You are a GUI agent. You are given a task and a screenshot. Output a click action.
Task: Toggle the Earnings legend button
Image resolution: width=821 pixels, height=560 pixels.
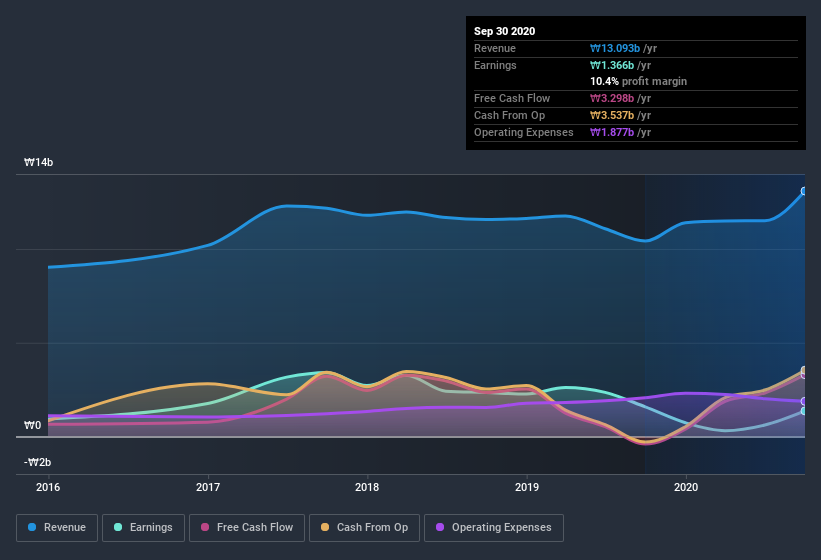(143, 528)
